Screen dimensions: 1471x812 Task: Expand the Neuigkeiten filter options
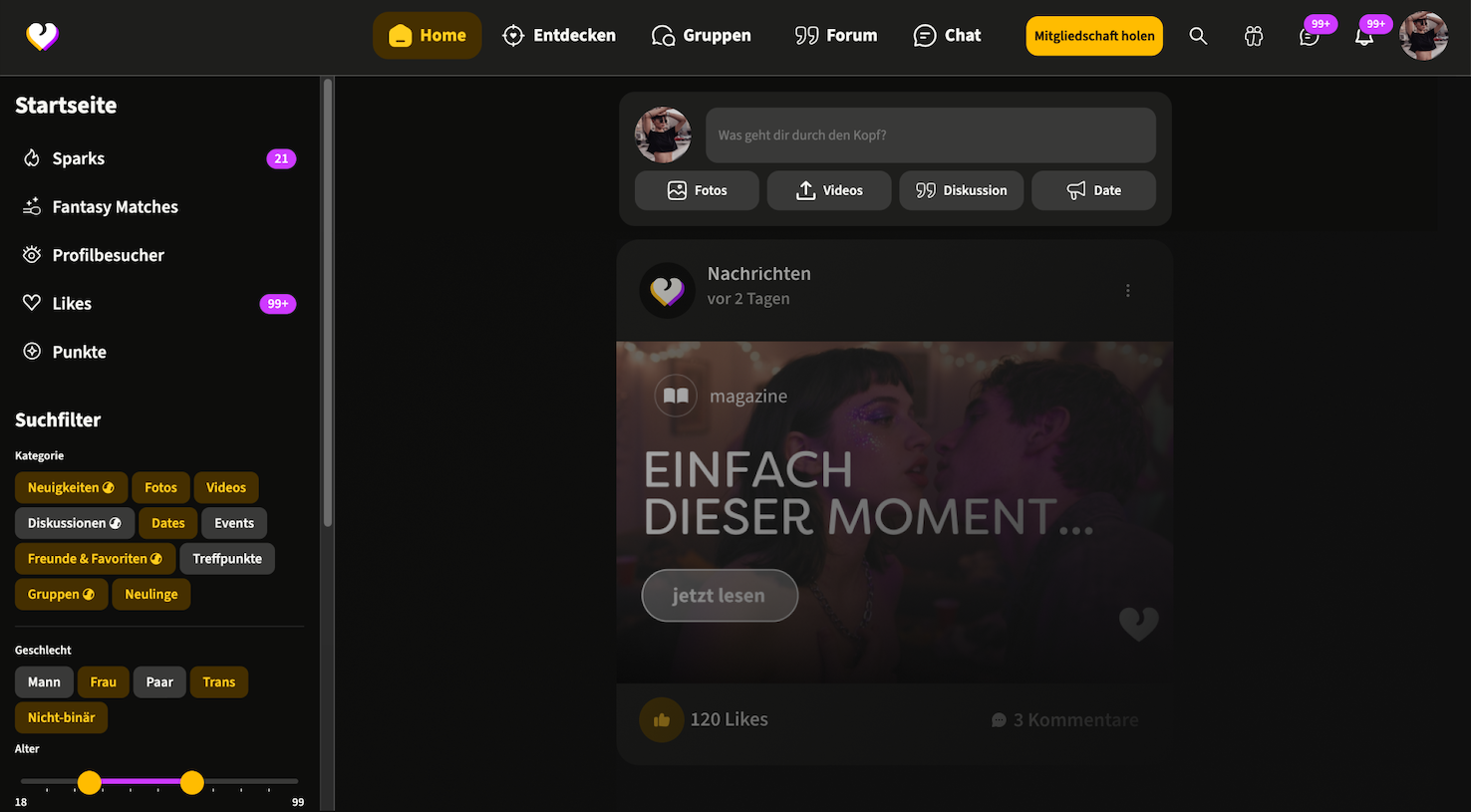point(109,488)
